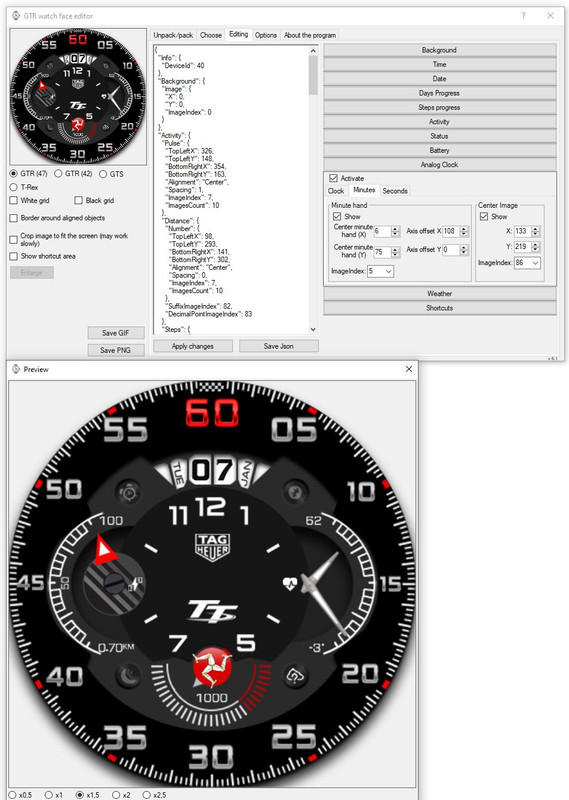Click the Axis offset Y stepper arrows
The height and width of the screenshot is (800, 569).
[463, 250]
